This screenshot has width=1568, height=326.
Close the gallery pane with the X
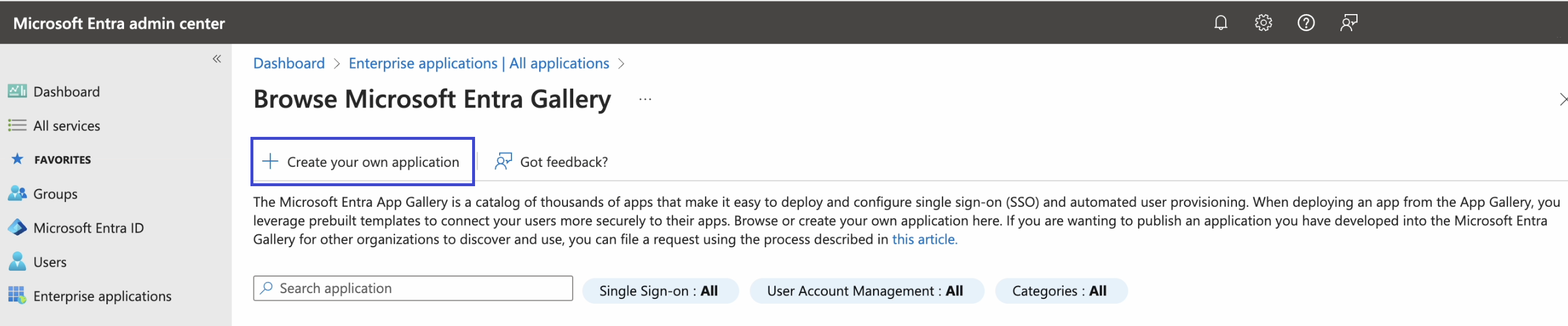(x=1563, y=99)
